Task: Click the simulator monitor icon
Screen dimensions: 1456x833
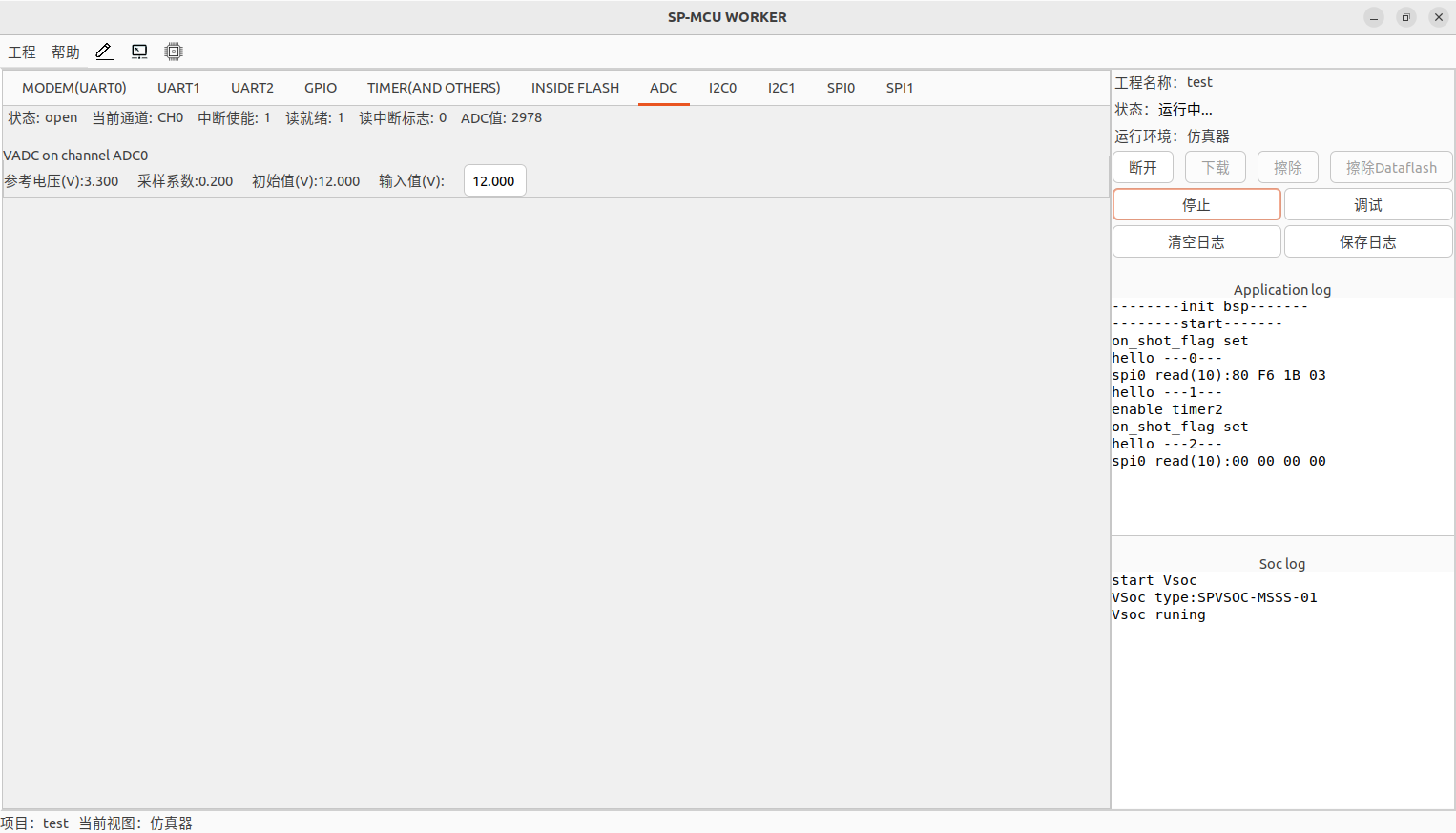Action: 139,52
